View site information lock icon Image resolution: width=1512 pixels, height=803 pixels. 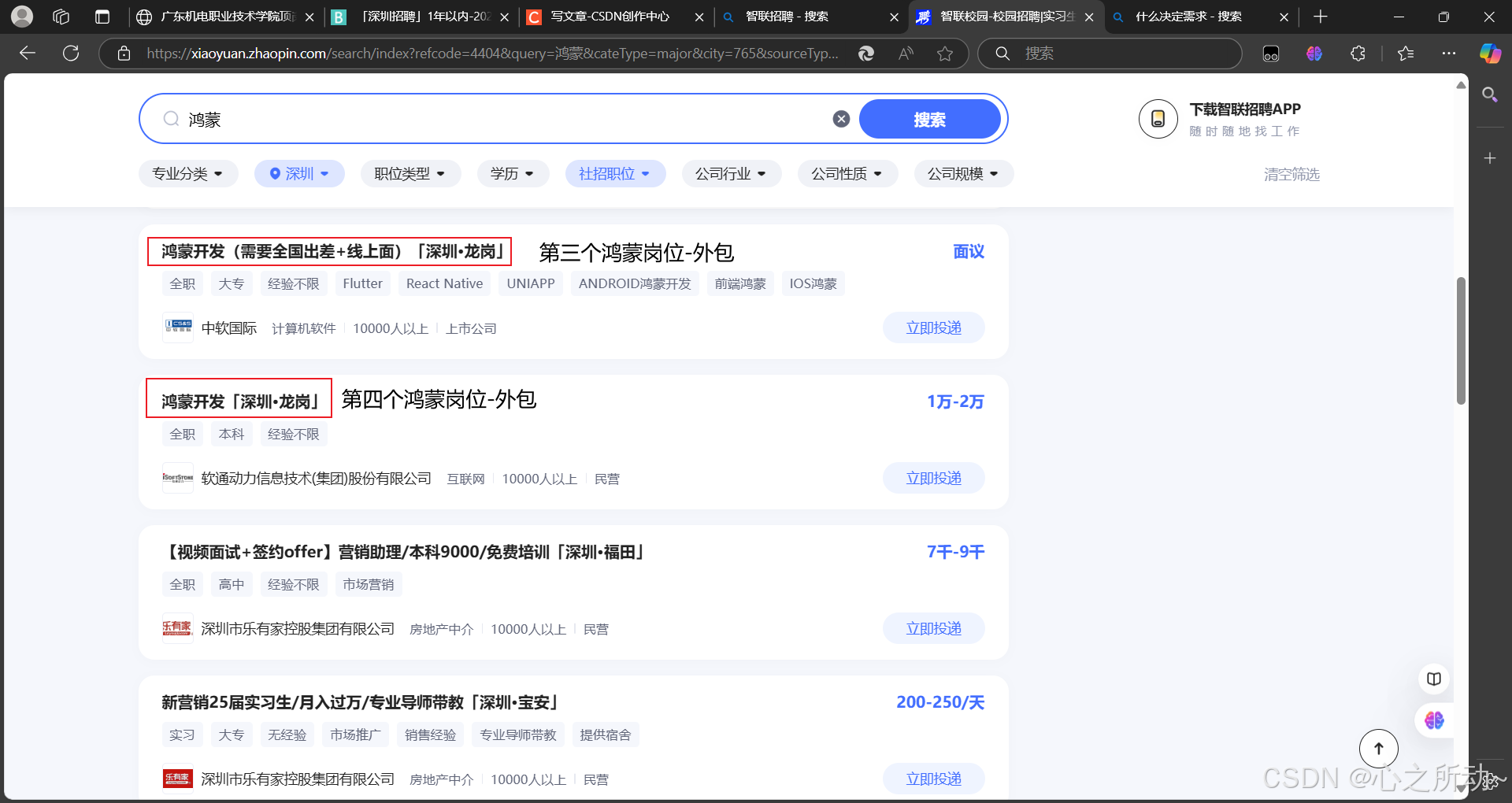pos(124,53)
